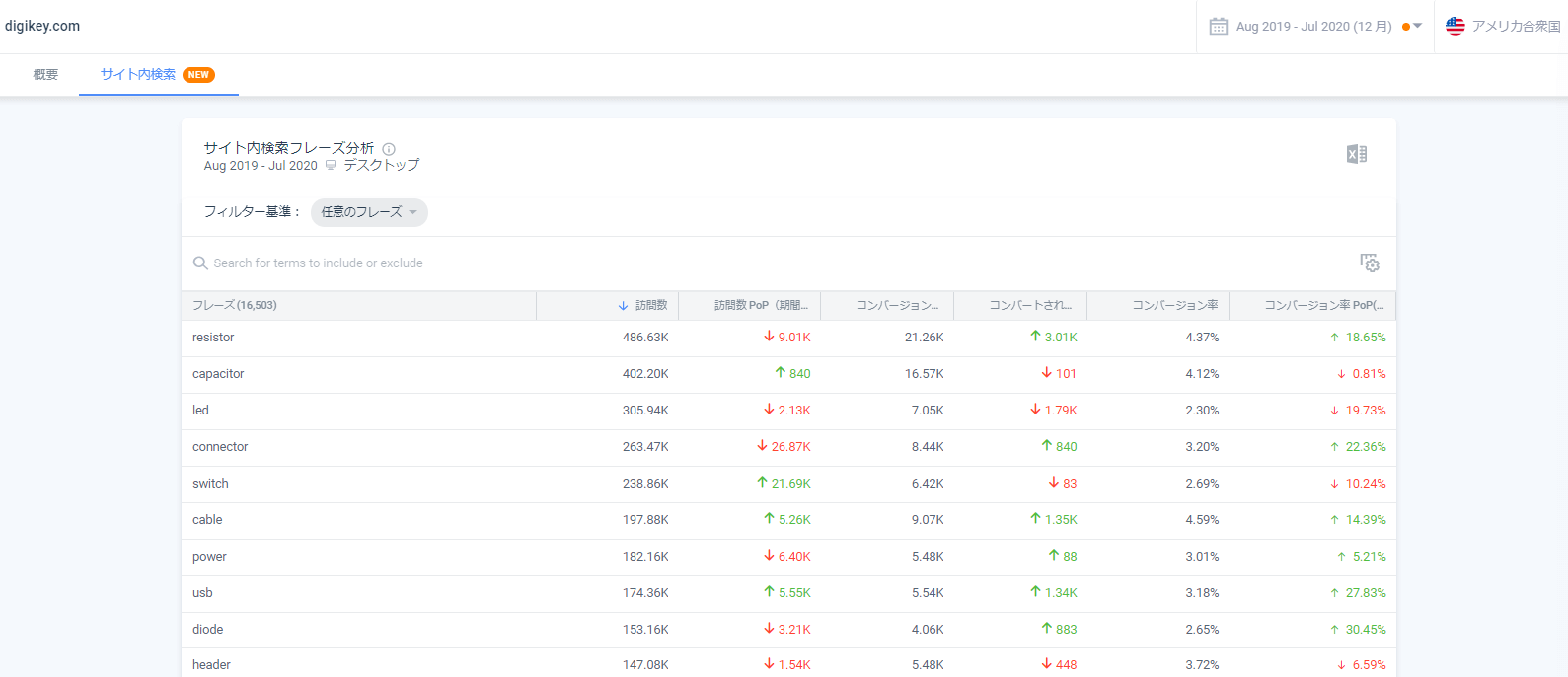1568x677 pixels.
Task: Click the Excel export icon
Action: (1356, 154)
